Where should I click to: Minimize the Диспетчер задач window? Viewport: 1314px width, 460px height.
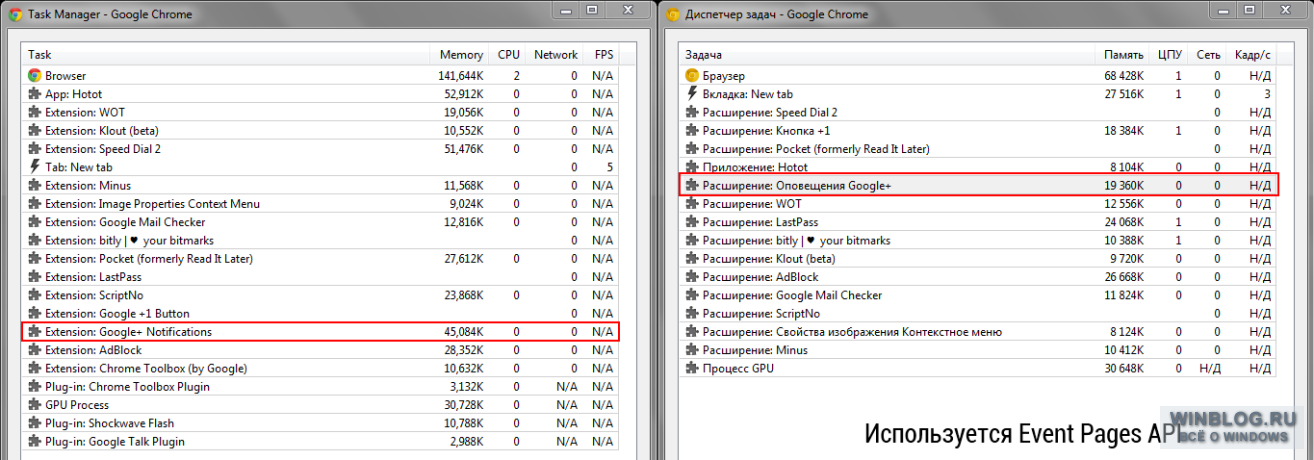(1222, 9)
